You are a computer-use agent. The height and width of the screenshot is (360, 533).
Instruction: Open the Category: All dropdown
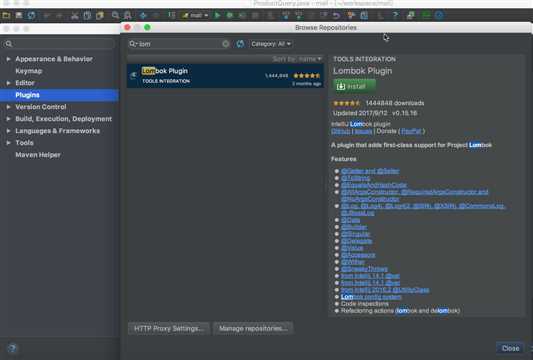pos(271,44)
